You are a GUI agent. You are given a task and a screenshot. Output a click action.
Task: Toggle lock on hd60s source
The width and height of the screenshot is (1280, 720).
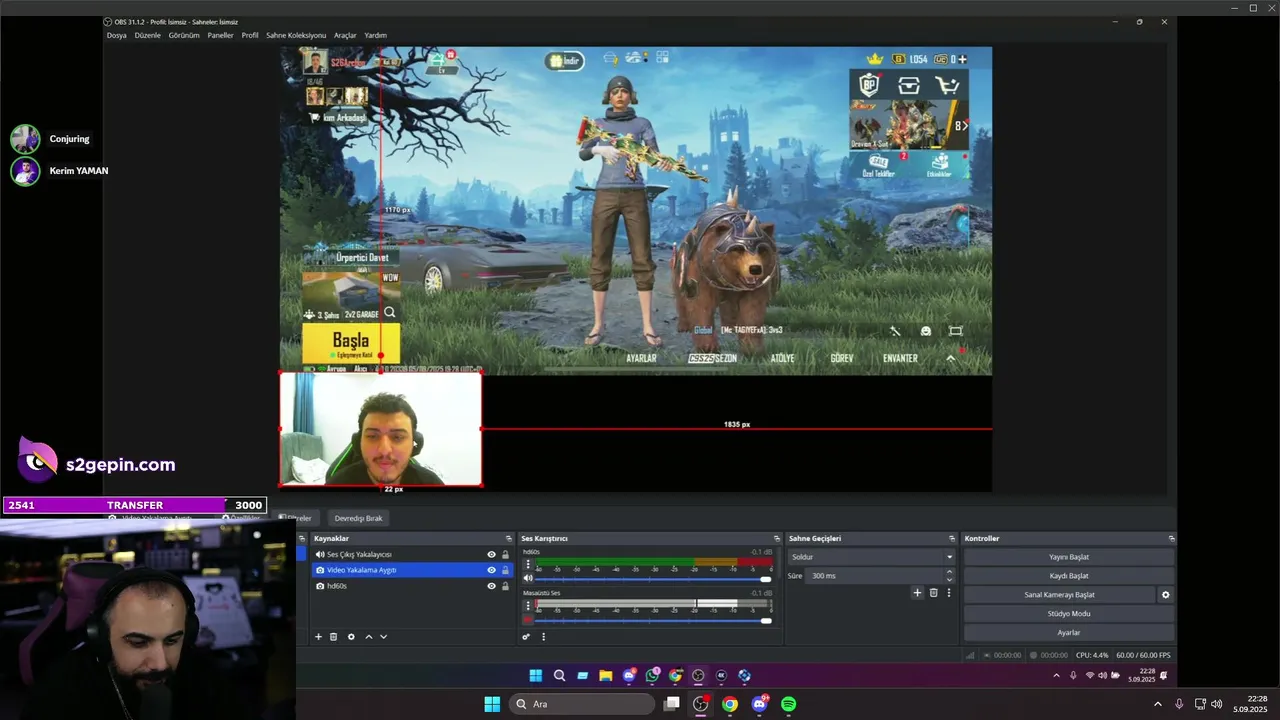point(505,586)
